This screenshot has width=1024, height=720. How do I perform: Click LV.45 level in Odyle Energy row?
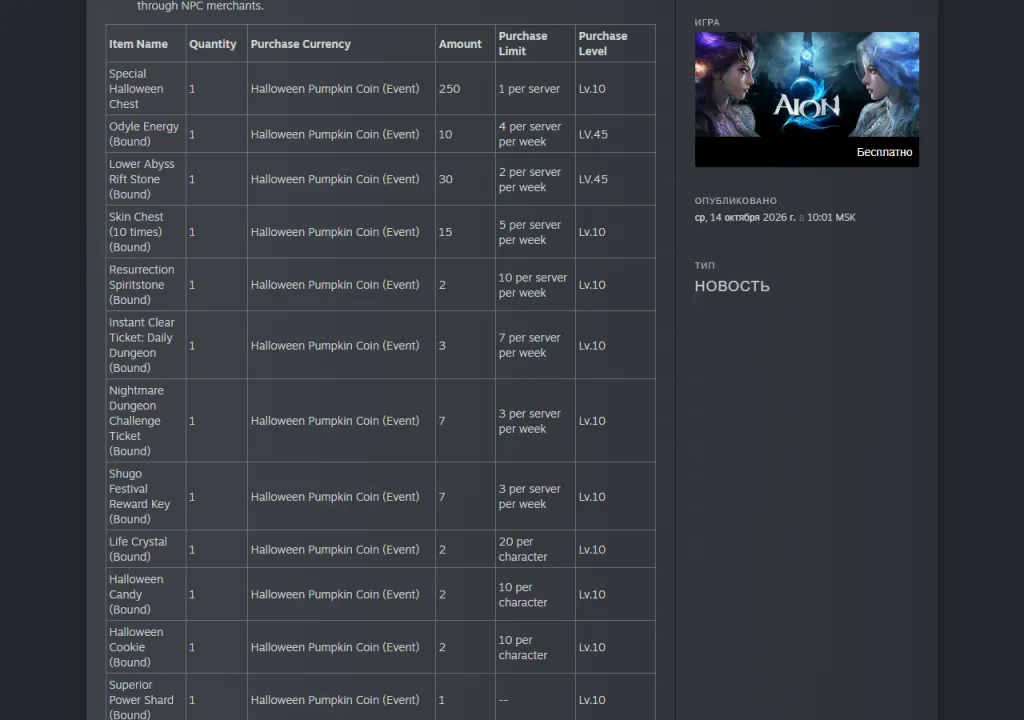(593, 134)
